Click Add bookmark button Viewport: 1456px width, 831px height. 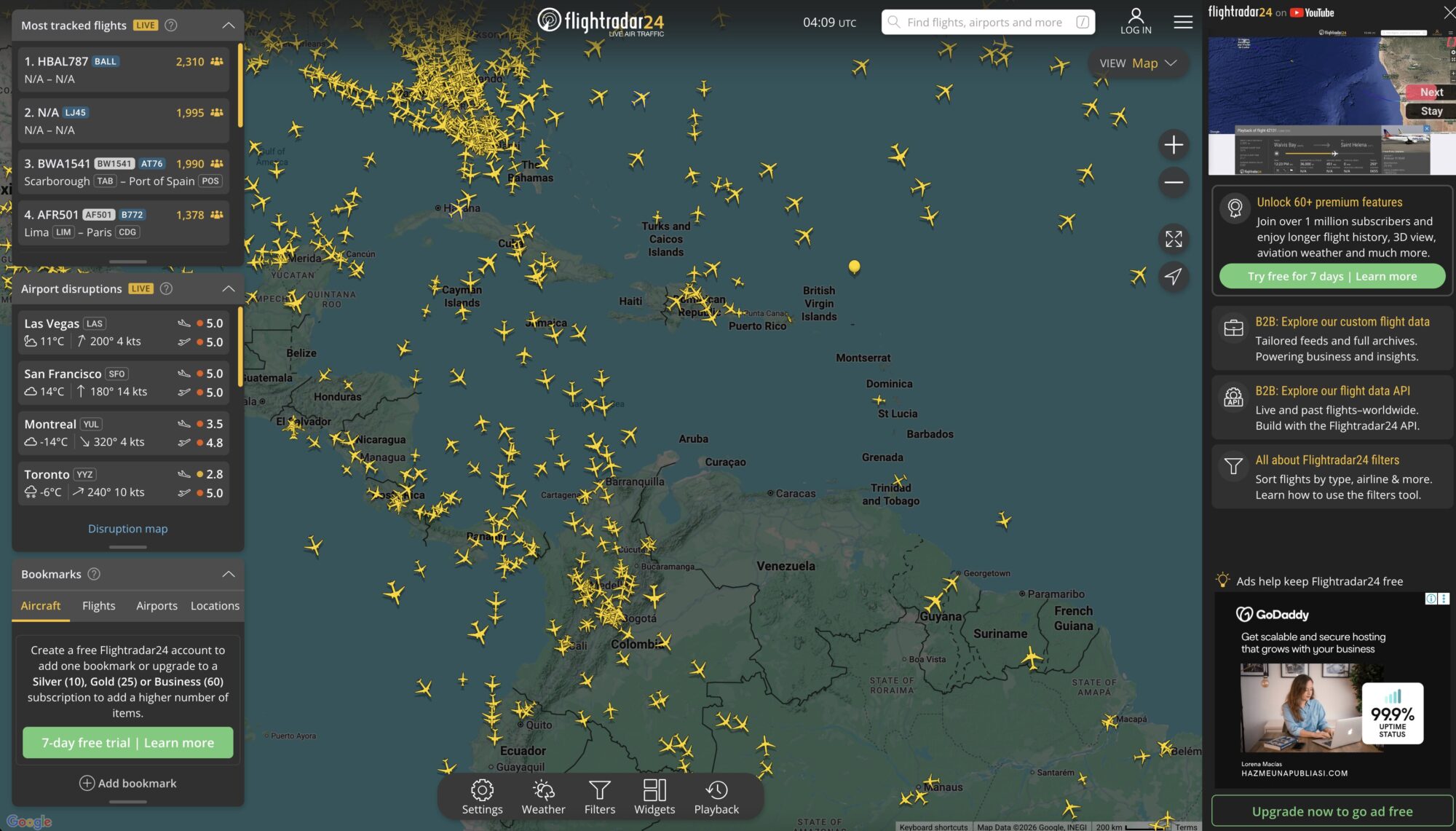128,784
